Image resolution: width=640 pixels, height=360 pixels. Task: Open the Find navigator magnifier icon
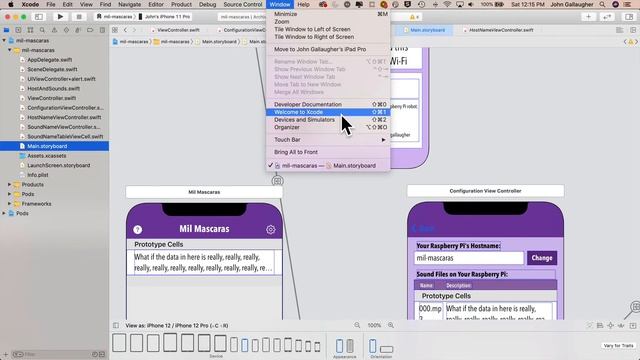[42, 30]
